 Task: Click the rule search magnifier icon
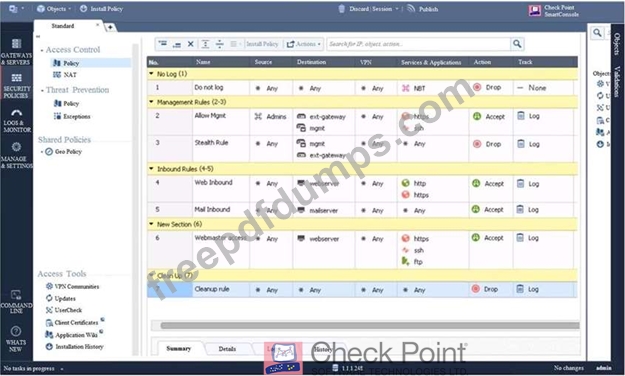pyautogui.click(x=517, y=44)
